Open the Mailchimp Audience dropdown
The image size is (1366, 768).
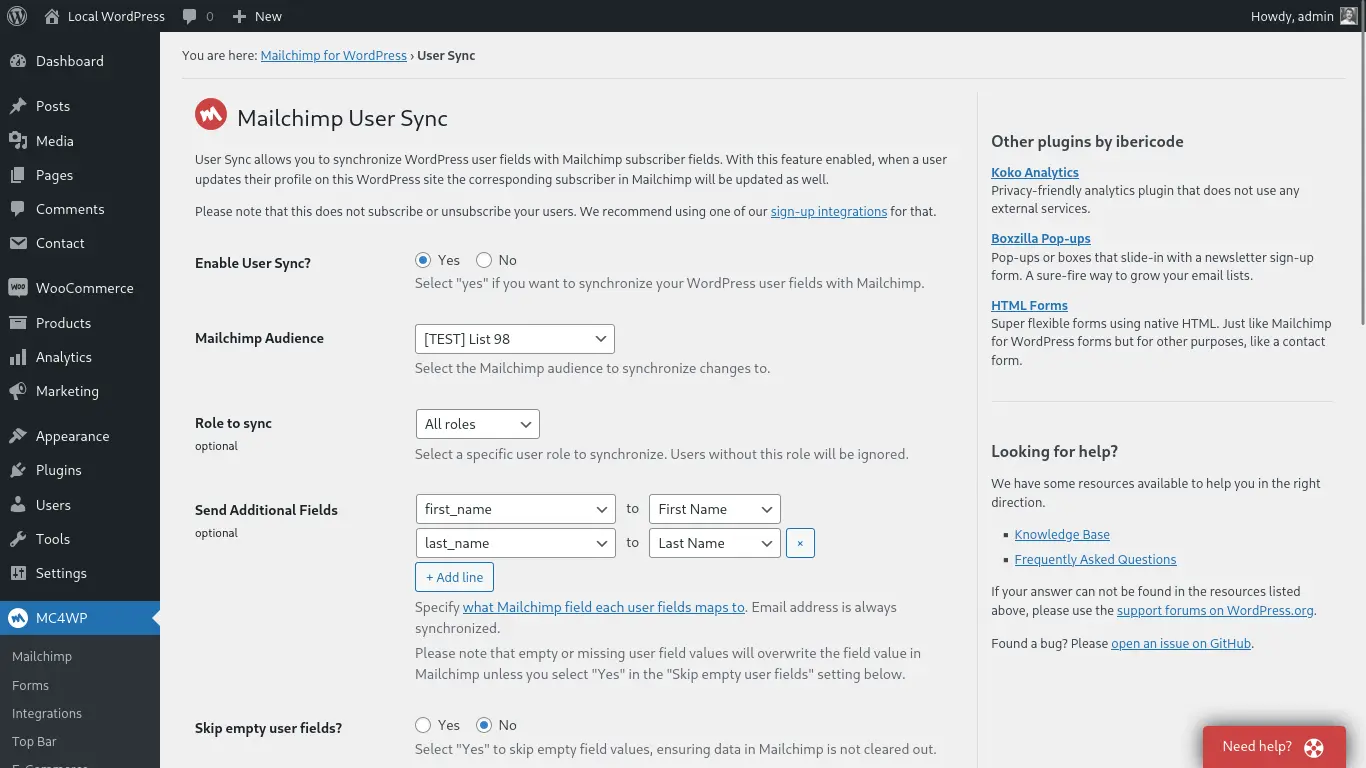tap(515, 339)
